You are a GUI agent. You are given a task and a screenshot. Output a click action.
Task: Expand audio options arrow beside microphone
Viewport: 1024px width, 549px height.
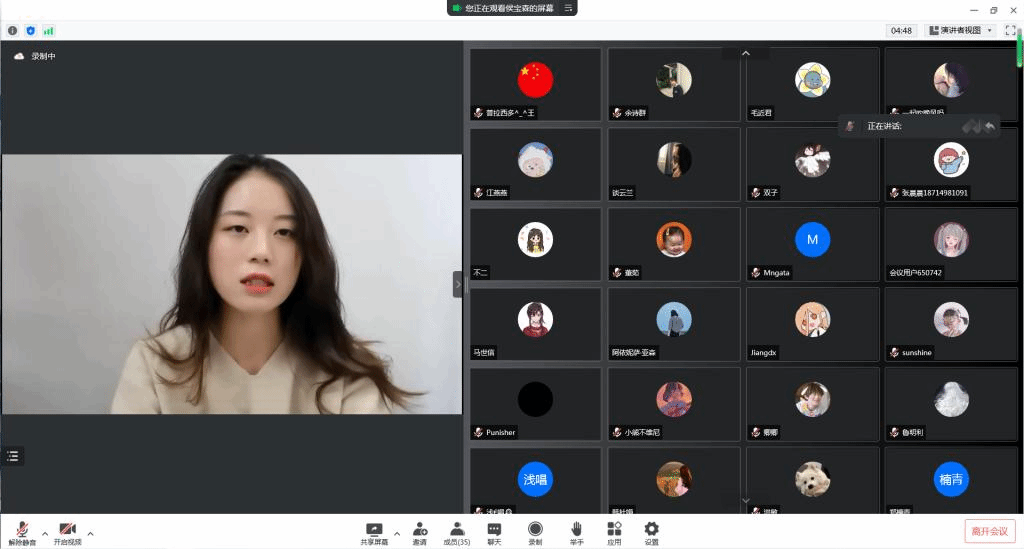coord(43,533)
